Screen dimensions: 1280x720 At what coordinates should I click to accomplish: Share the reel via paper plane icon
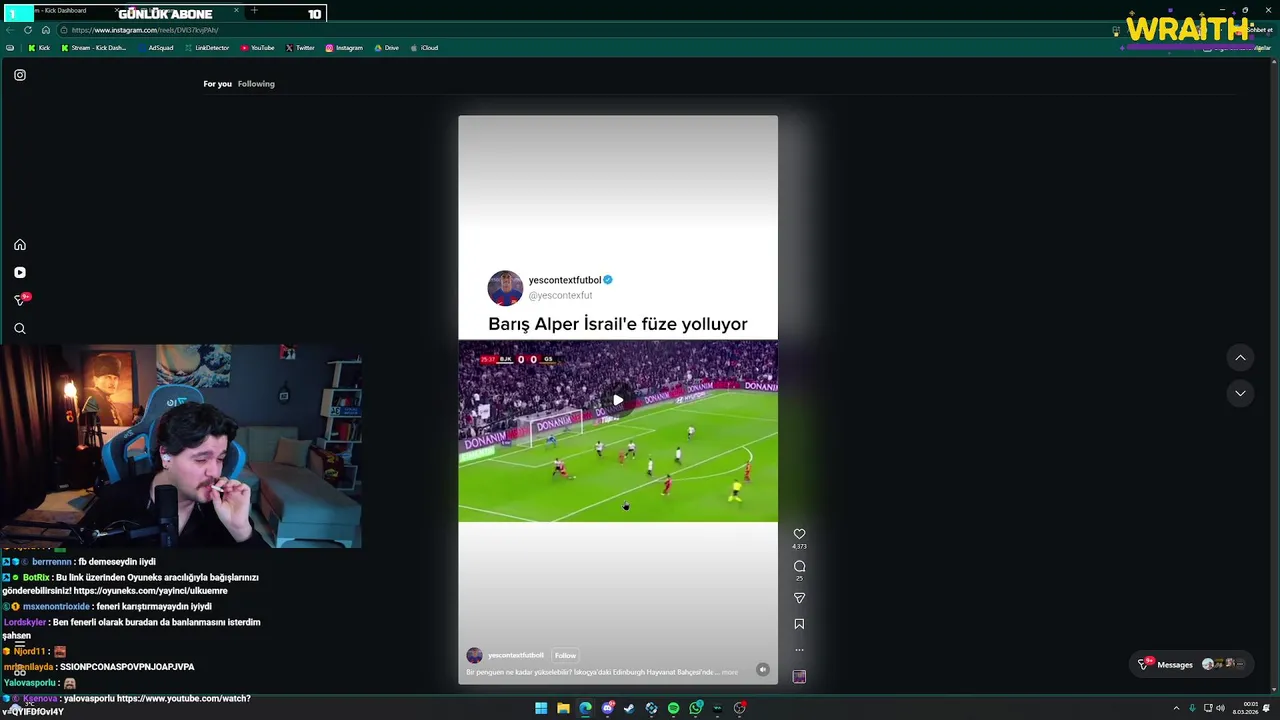tap(799, 598)
